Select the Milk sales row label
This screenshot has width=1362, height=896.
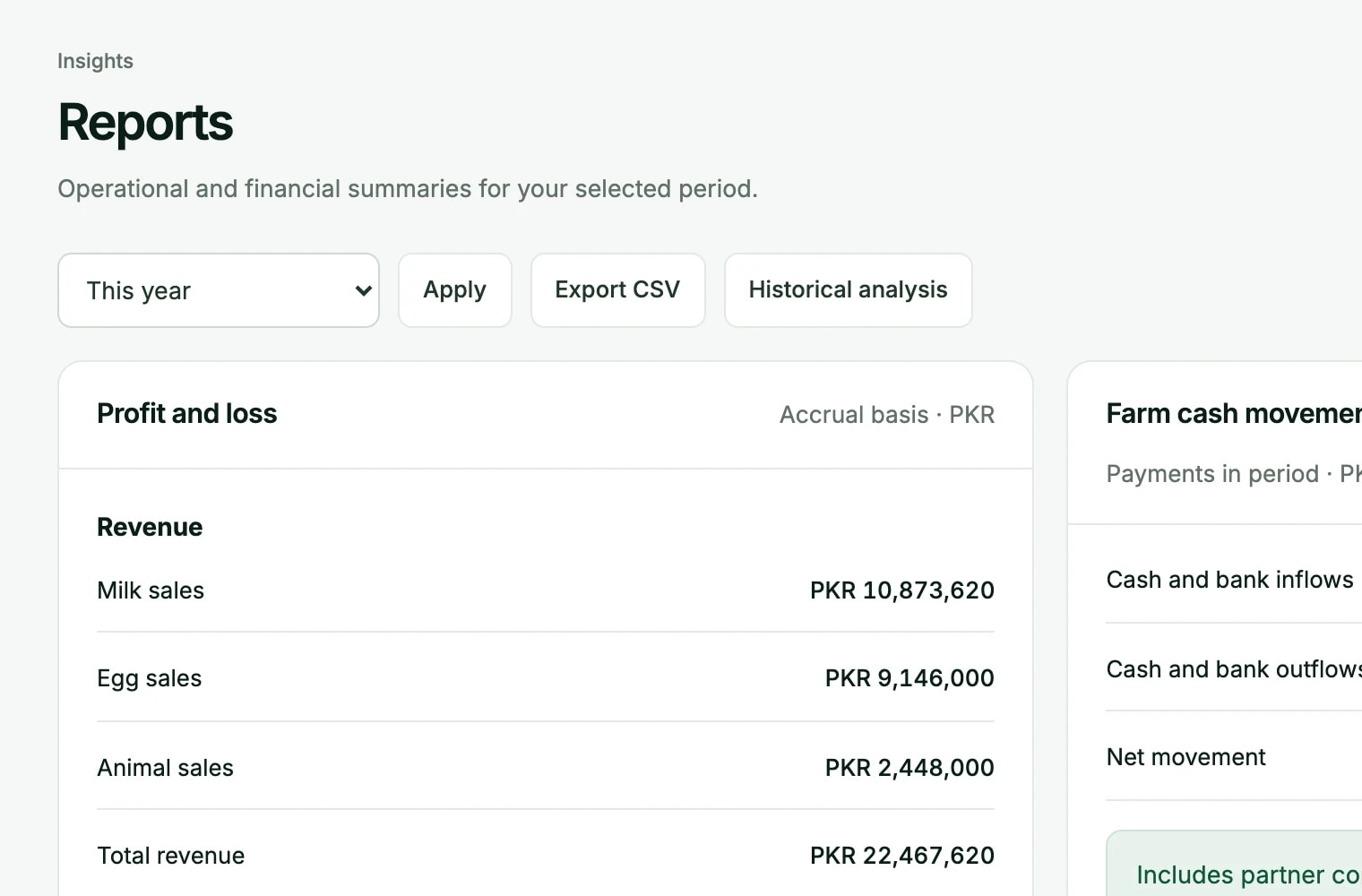(151, 590)
